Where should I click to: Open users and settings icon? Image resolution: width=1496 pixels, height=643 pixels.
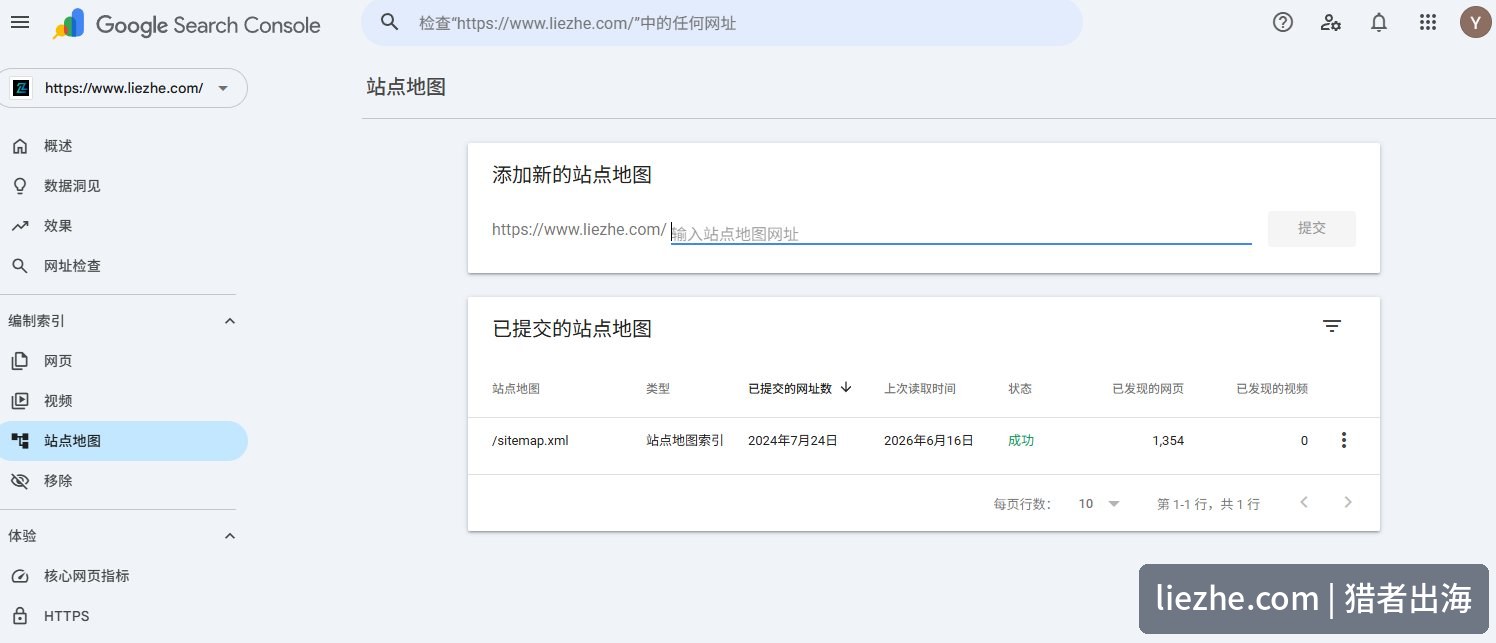1331,22
